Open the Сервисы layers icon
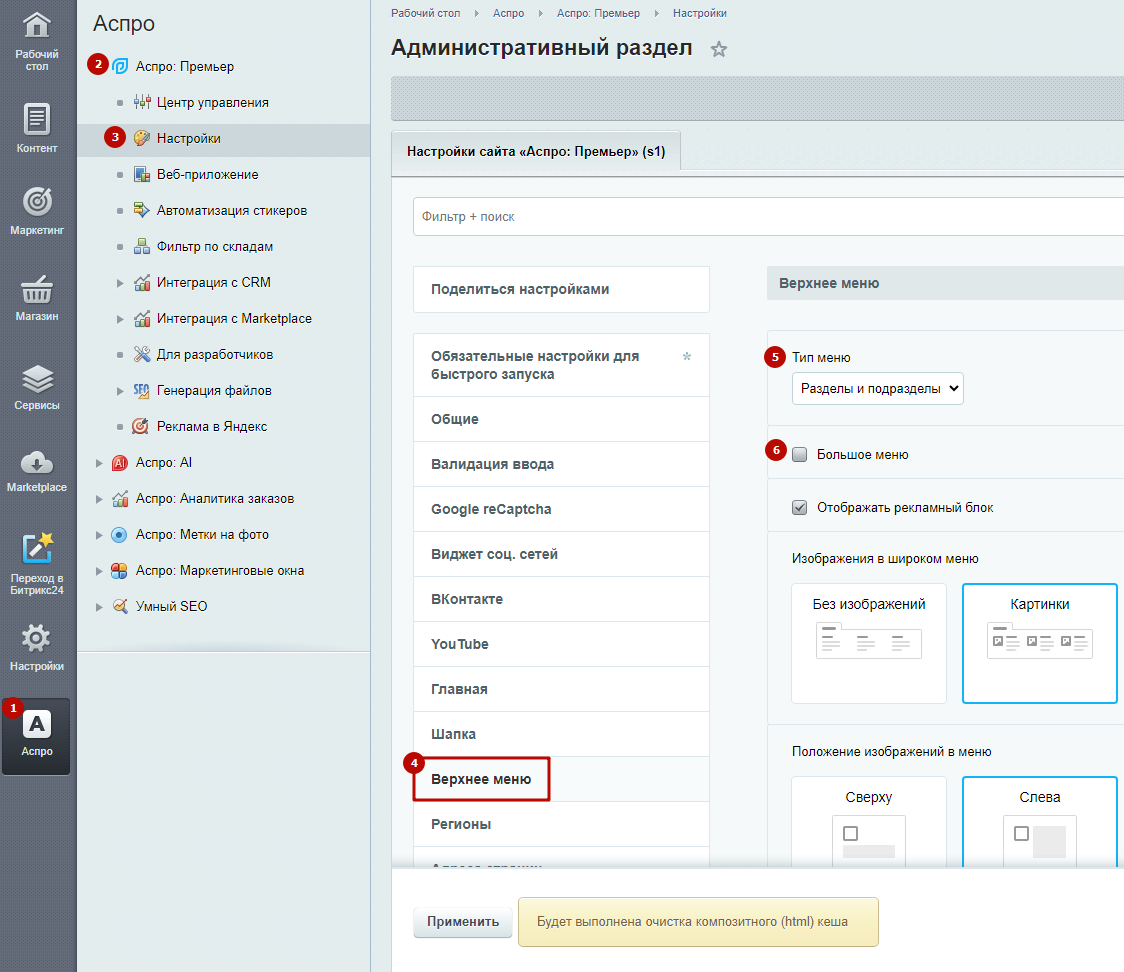 37,378
